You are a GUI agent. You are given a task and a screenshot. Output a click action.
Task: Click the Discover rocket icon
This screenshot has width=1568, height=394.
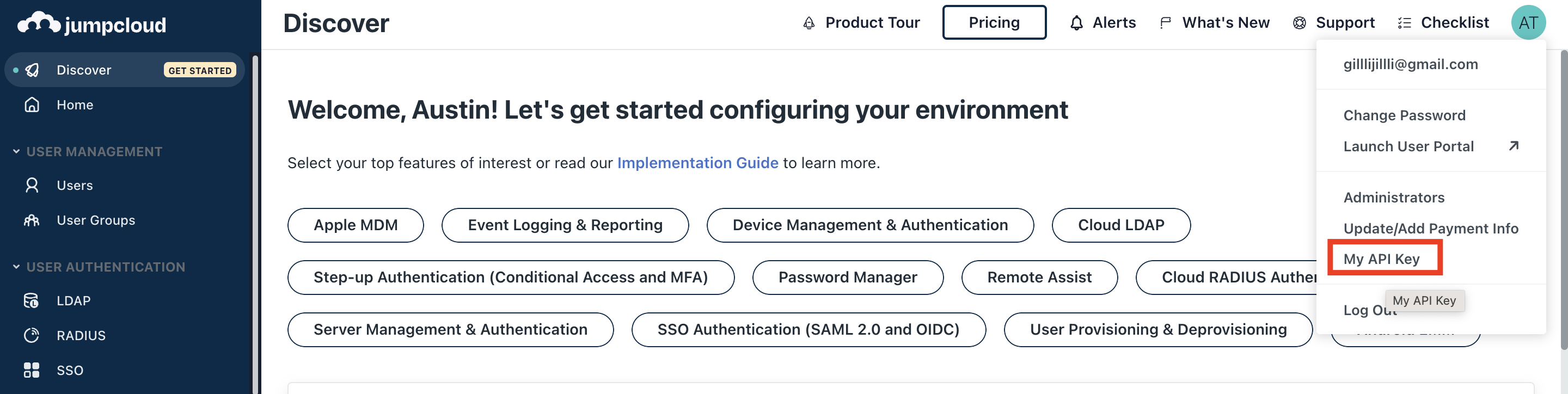click(x=32, y=70)
